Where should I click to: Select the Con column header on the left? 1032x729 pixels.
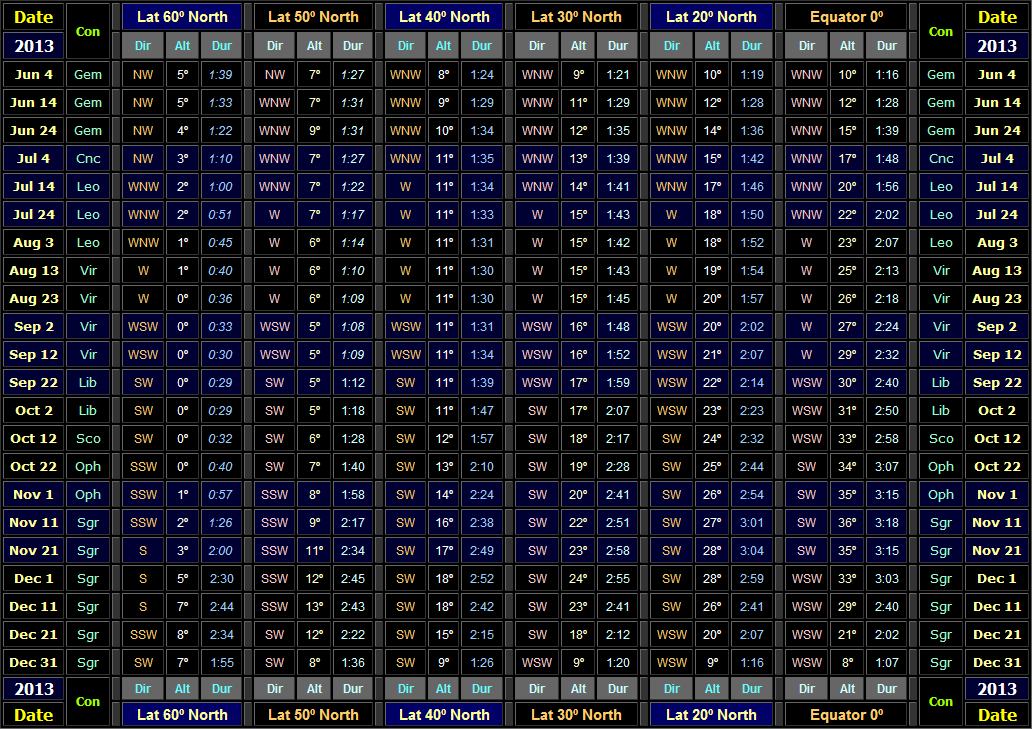click(x=88, y=31)
